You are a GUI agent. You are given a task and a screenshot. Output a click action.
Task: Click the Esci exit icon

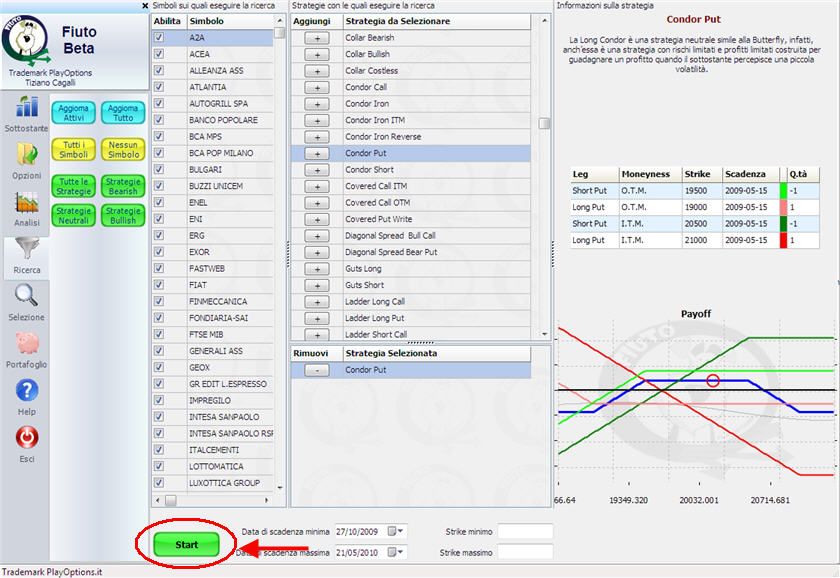(x=26, y=438)
